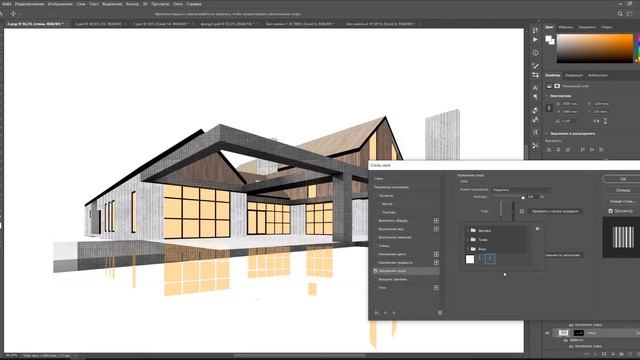Click the opacity percent input field
This screenshot has width=640, height=360.
tap(531, 197)
